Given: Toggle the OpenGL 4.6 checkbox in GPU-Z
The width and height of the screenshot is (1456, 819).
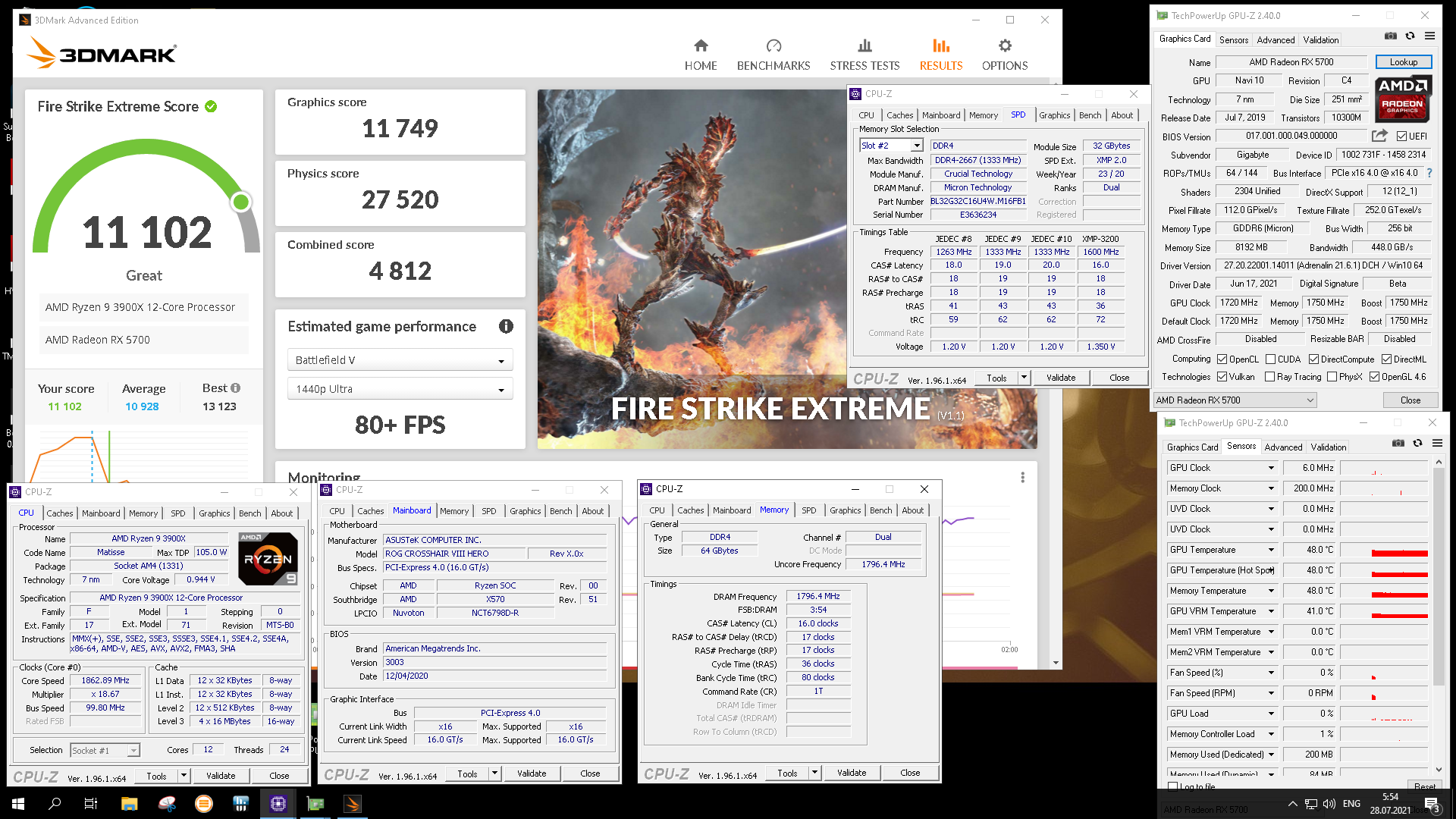Looking at the screenshot, I should tap(1374, 377).
